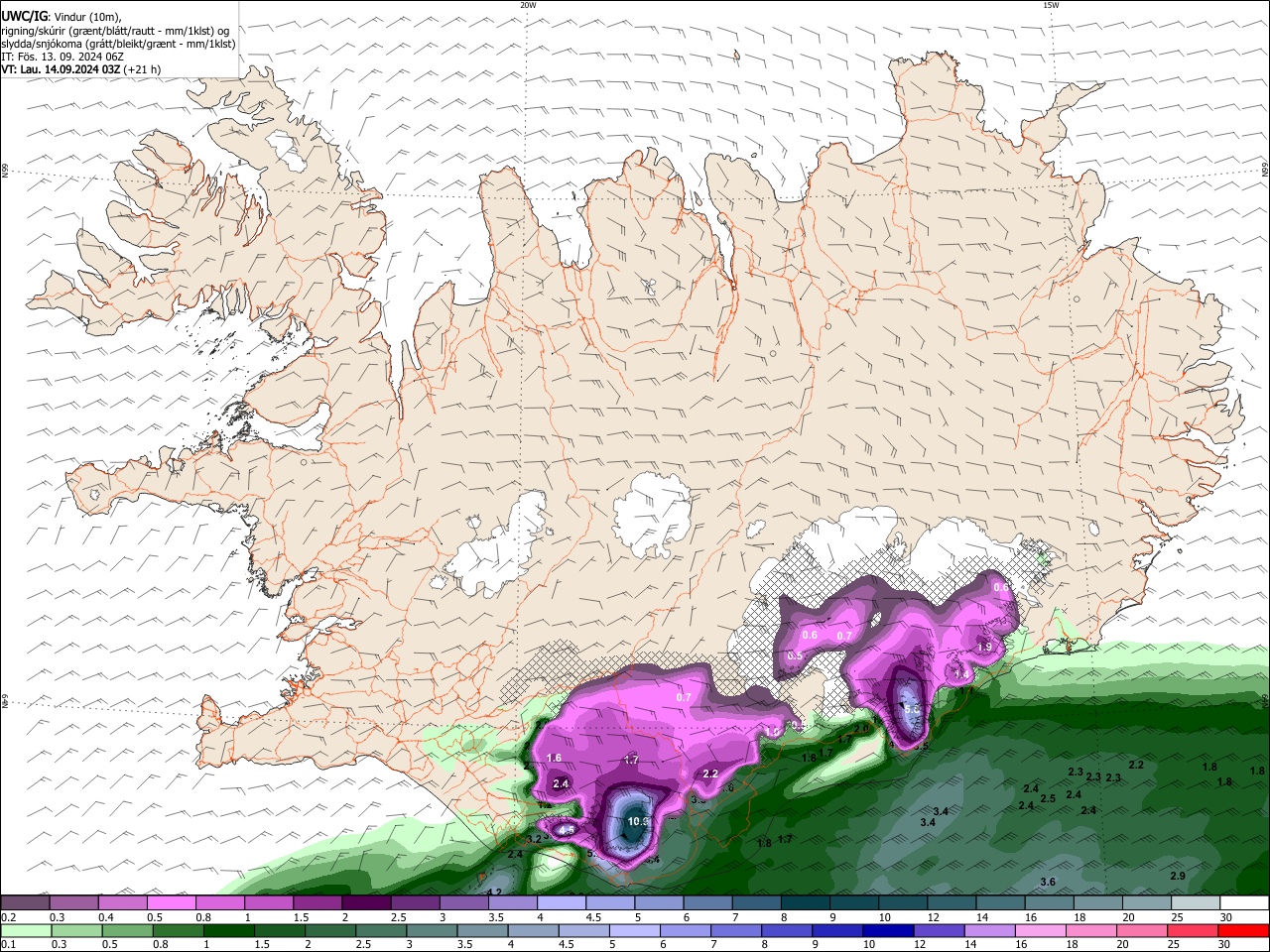Click the white 2.2 value in the purple area

[710, 773]
